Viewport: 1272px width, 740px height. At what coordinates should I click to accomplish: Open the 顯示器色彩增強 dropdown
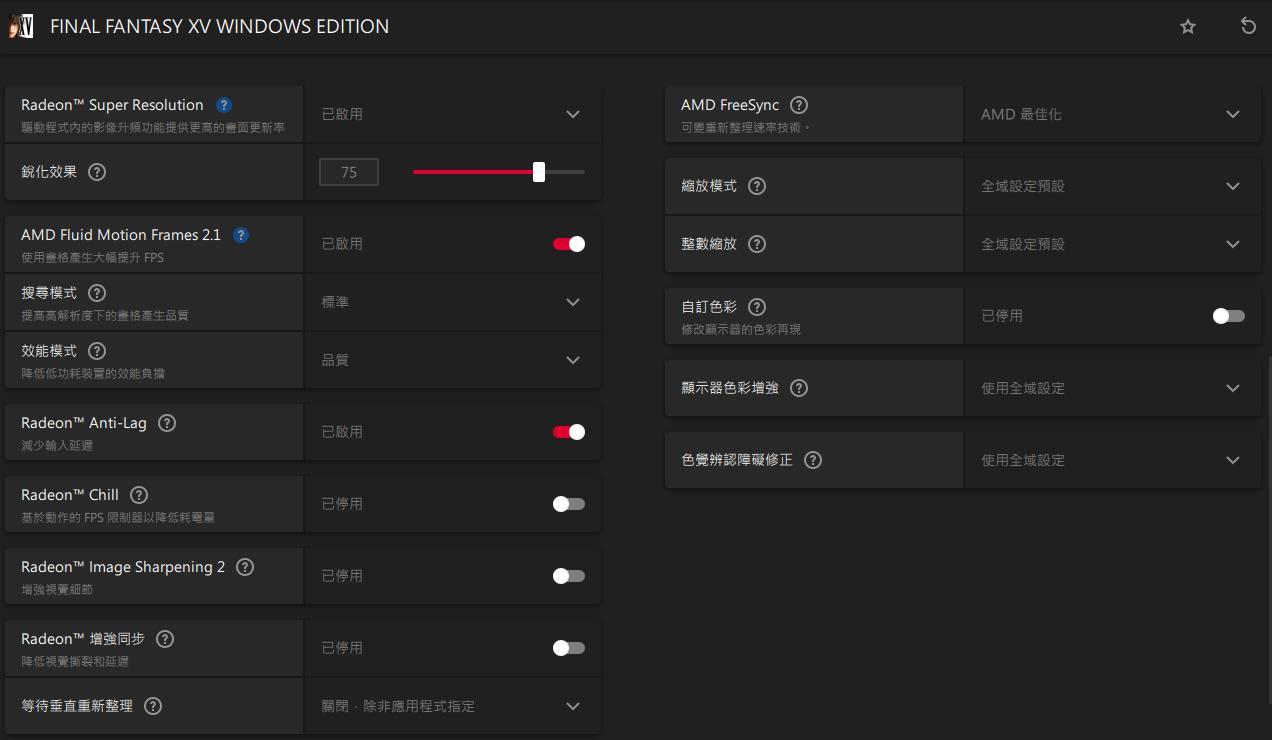1113,388
